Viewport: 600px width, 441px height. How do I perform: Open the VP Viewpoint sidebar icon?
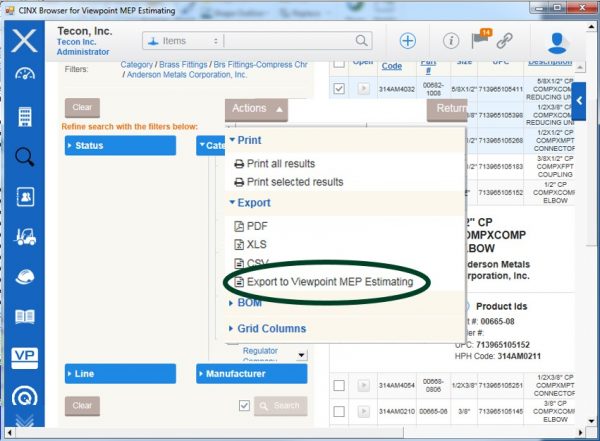coord(25,358)
